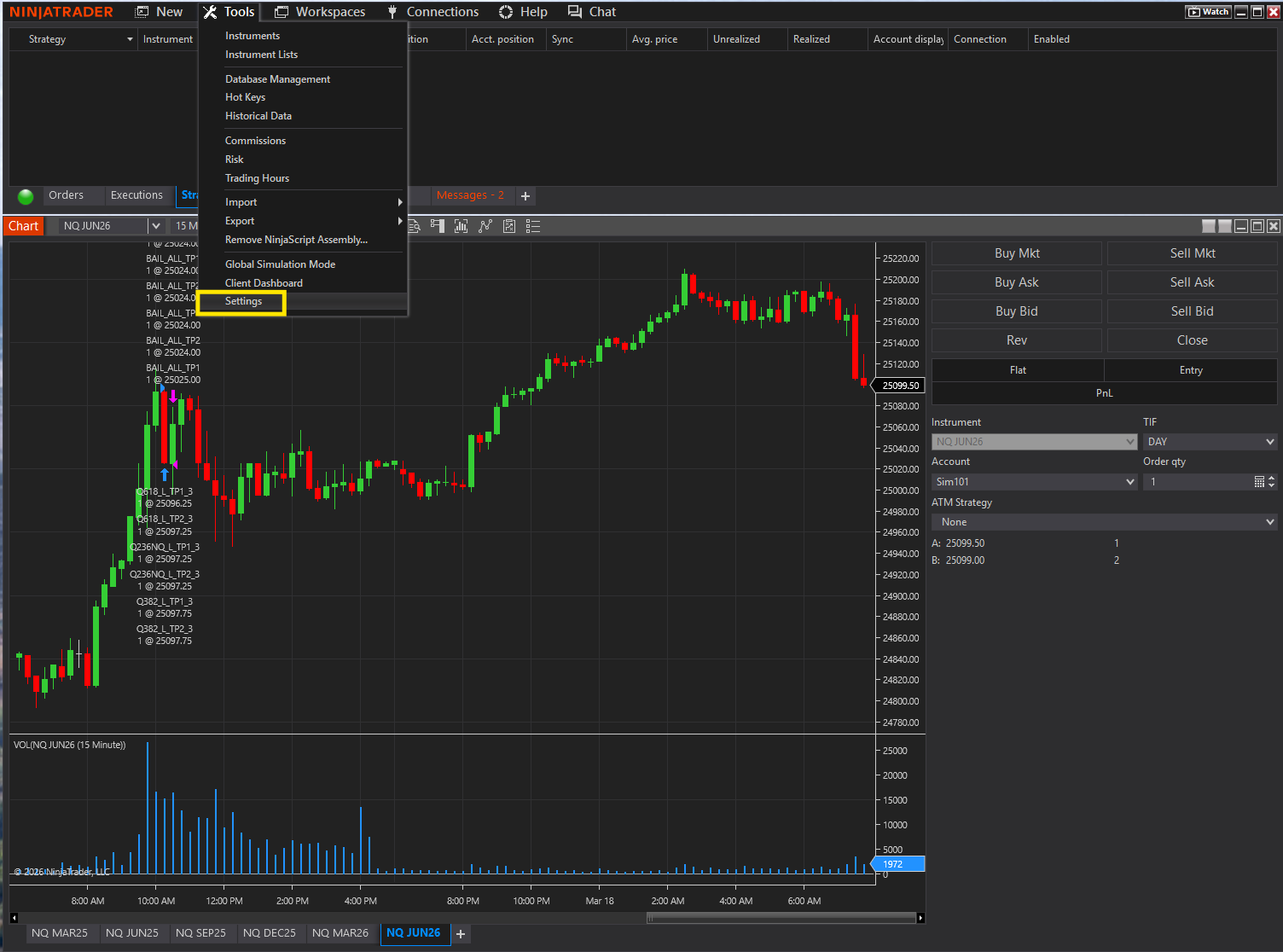This screenshot has height=952, width=1283.
Task: Open the Sim101 account dropdown
Action: point(1034,481)
